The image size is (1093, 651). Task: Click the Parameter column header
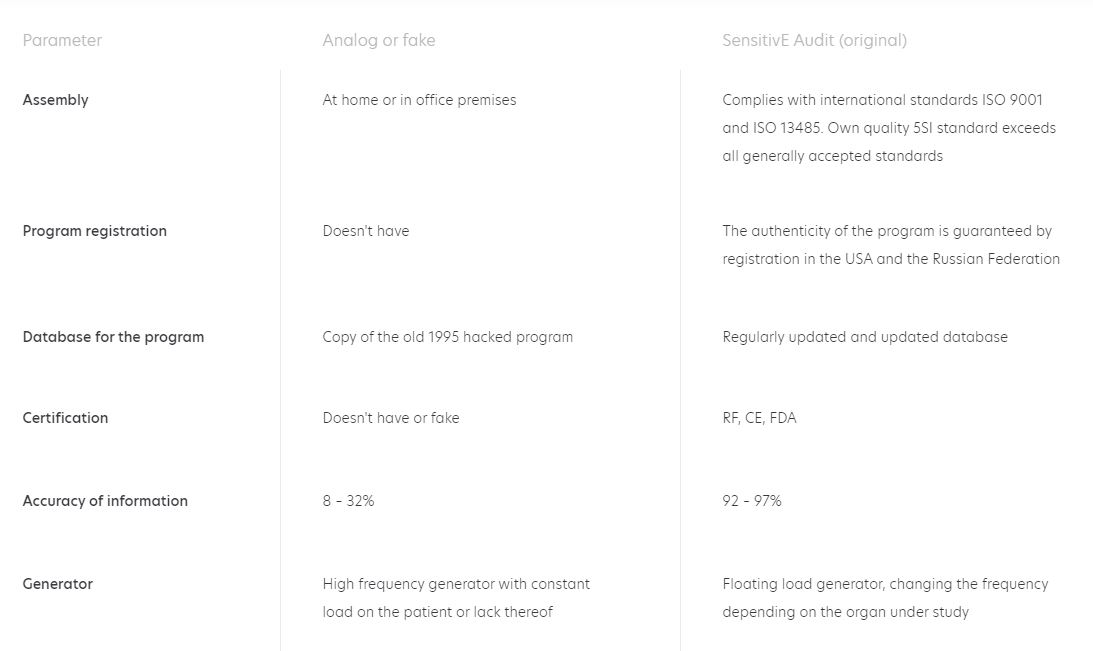(62, 41)
